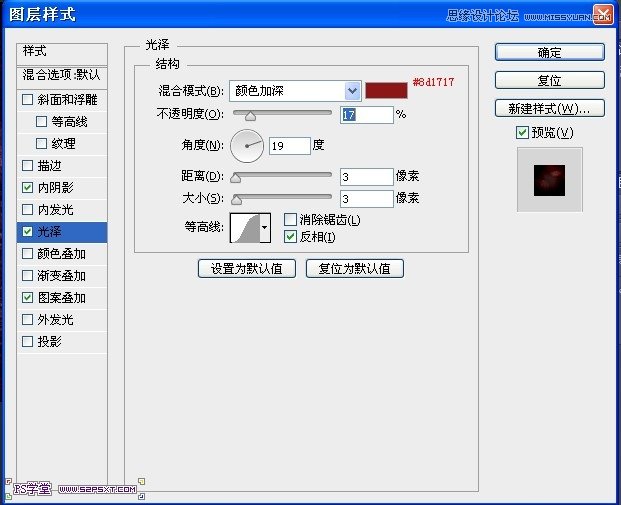Uncheck the 反相 checkbox
Viewport: 621px width, 505px height.
click(290, 237)
